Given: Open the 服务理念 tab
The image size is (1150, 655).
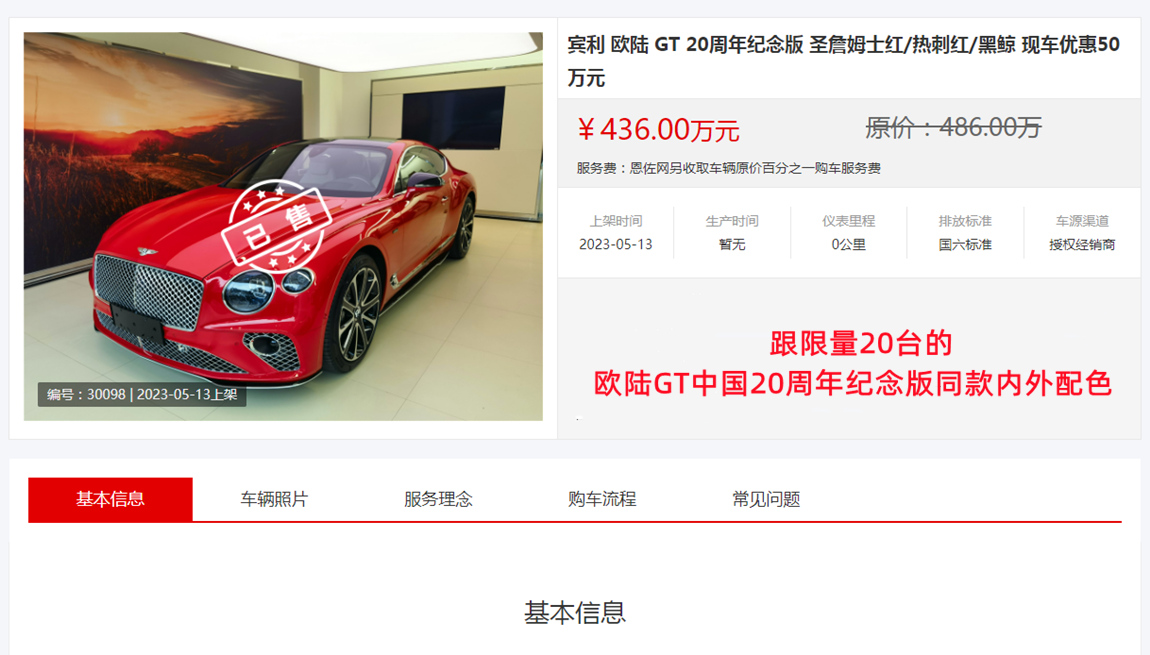Looking at the screenshot, I should click(x=438, y=500).
